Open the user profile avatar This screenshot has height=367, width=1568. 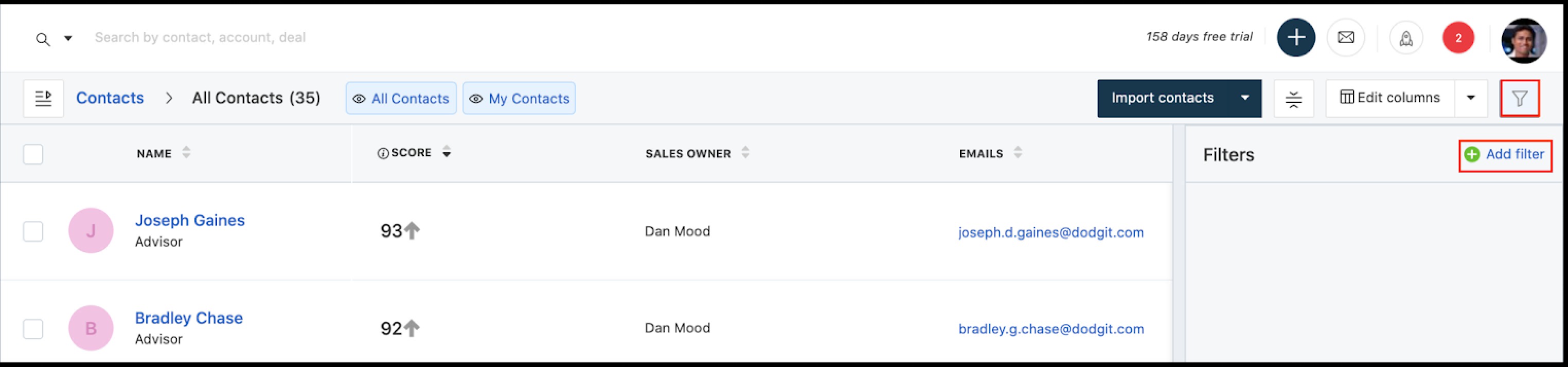1524,41
